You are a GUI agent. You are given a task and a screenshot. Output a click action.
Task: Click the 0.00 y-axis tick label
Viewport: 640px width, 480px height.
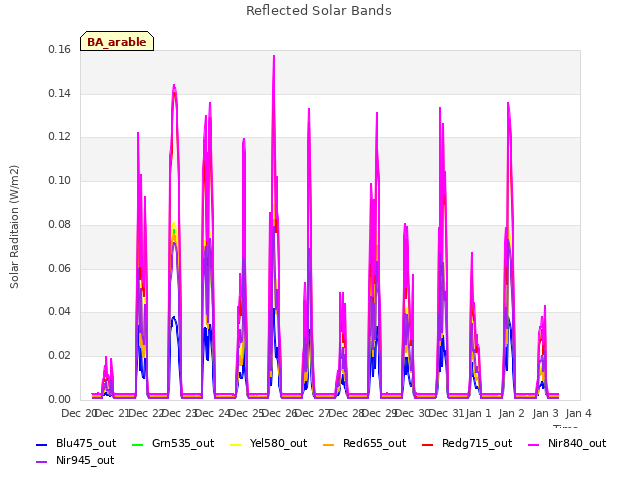[59, 399]
